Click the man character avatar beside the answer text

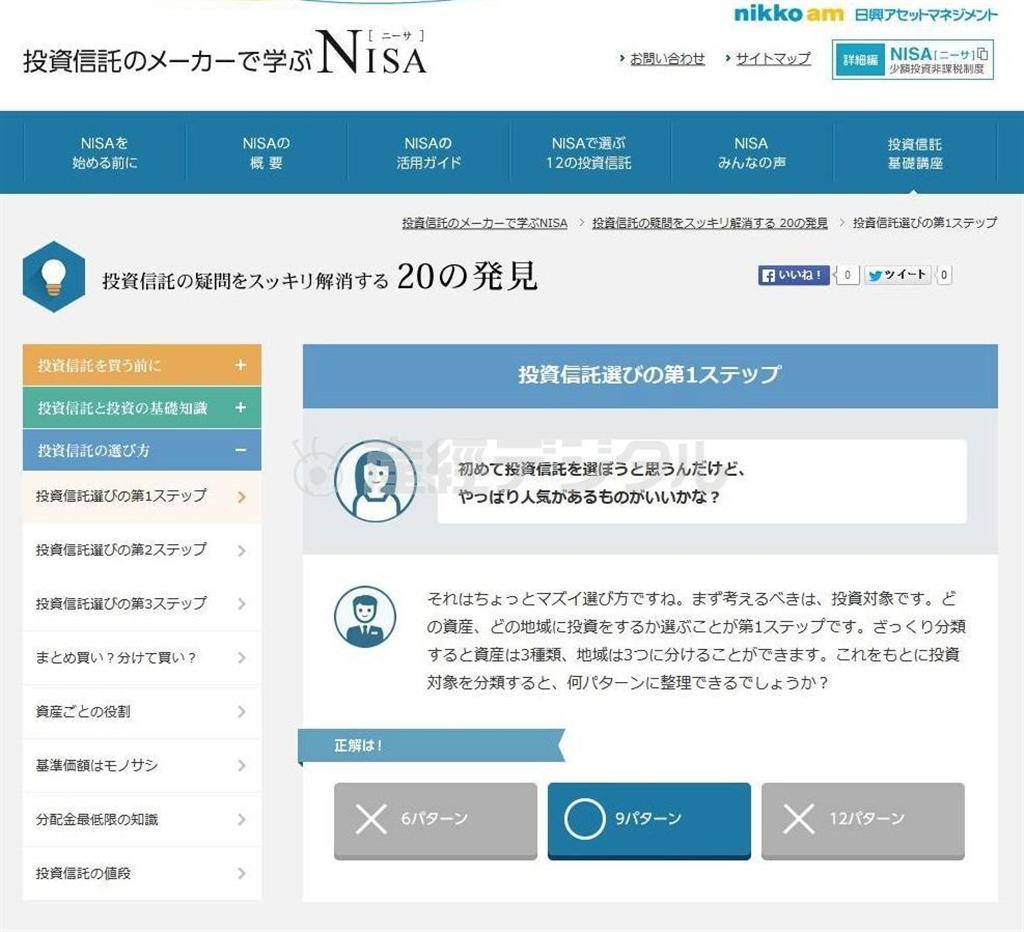pos(368,617)
